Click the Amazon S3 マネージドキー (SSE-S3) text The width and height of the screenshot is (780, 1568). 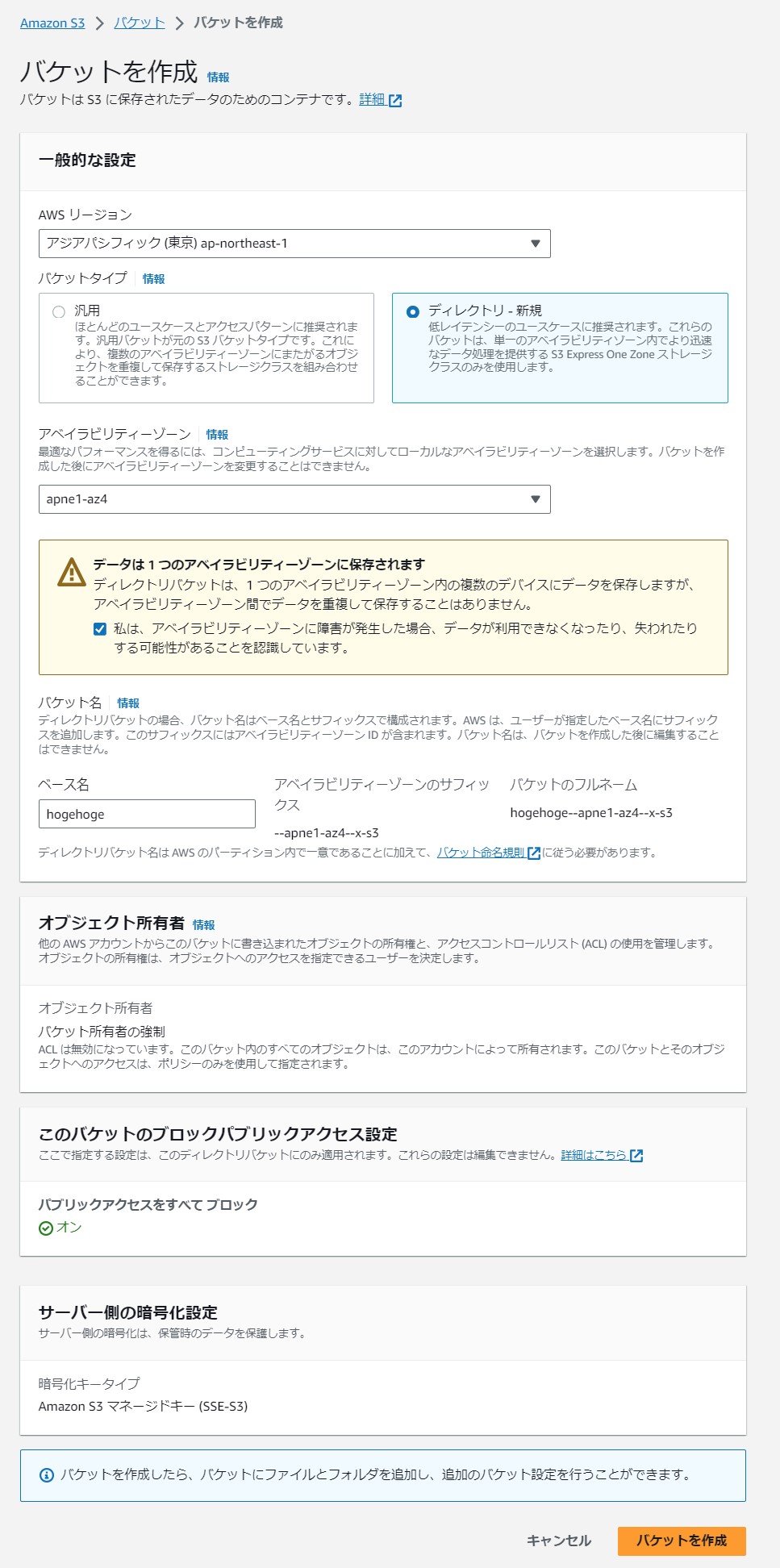click(x=144, y=1406)
